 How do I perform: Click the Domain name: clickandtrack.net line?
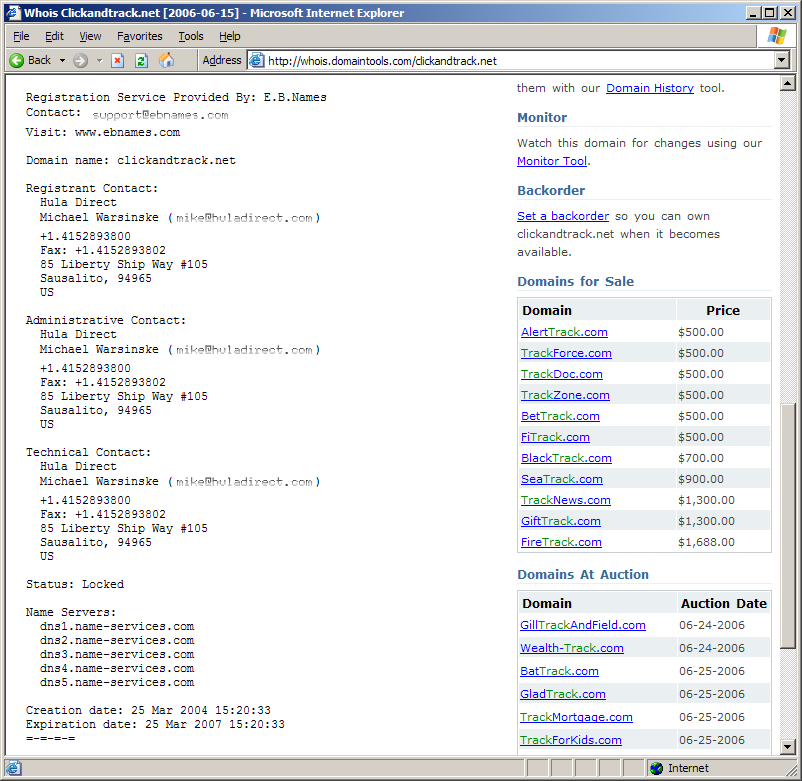(131, 161)
